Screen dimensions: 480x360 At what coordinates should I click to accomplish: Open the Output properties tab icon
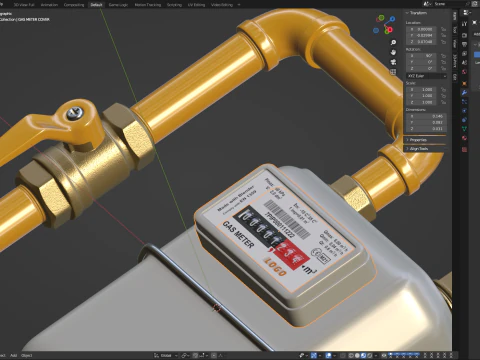click(464, 44)
